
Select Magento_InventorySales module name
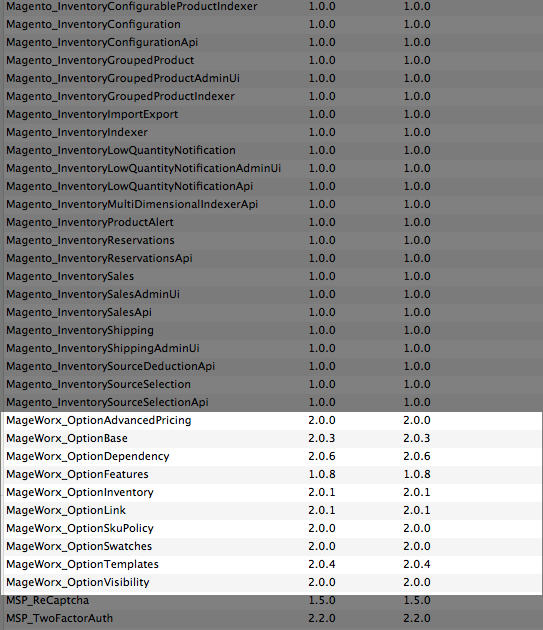click(x=70, y=276)
